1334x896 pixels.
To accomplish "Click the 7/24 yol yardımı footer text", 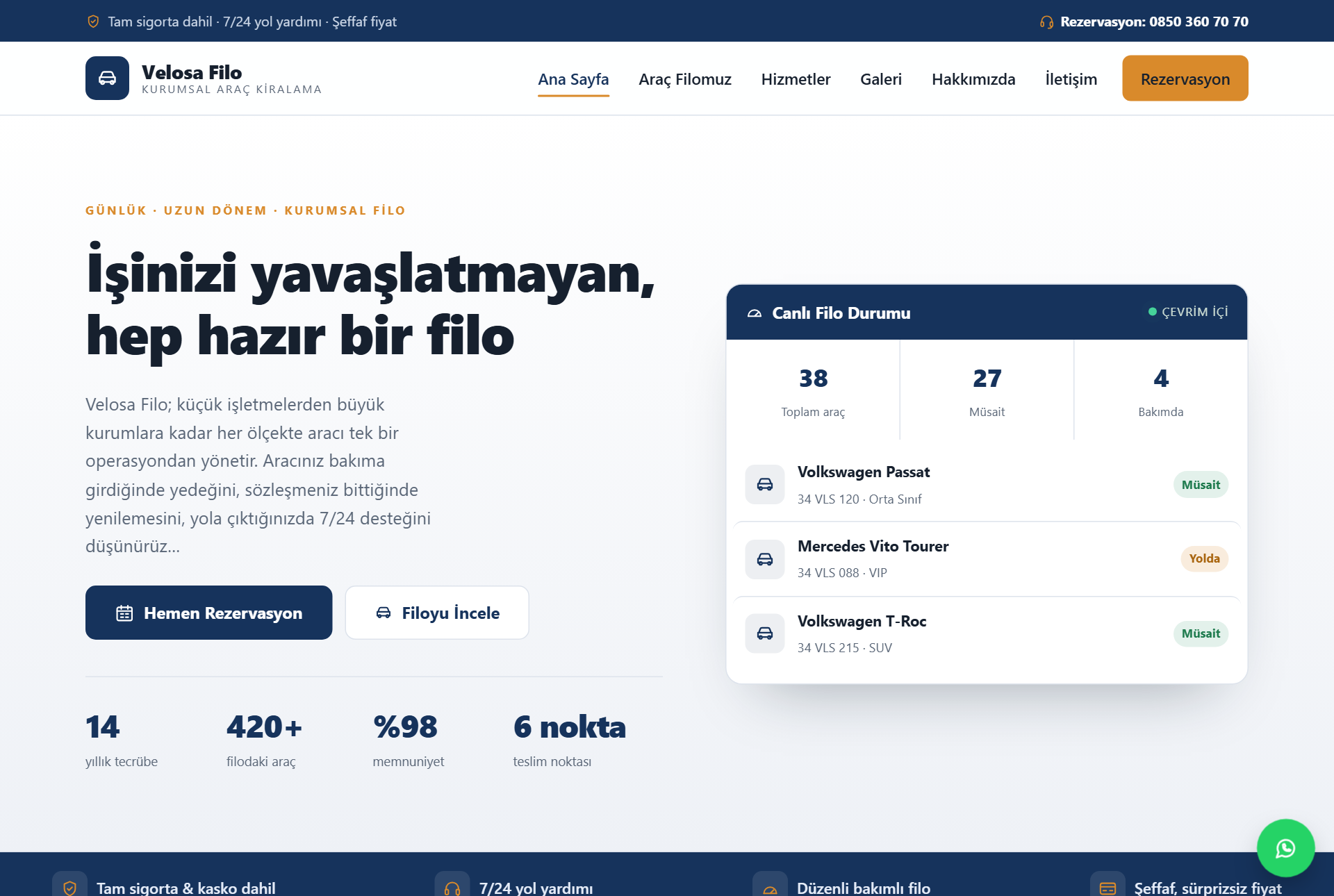I will 536,888.
